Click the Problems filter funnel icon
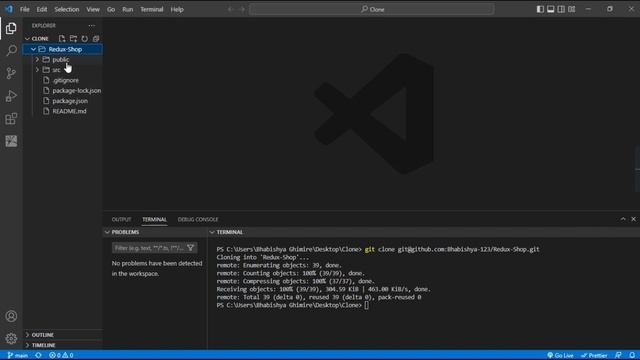Viewport: 640px width, 360px height. (x=191, y=248)
